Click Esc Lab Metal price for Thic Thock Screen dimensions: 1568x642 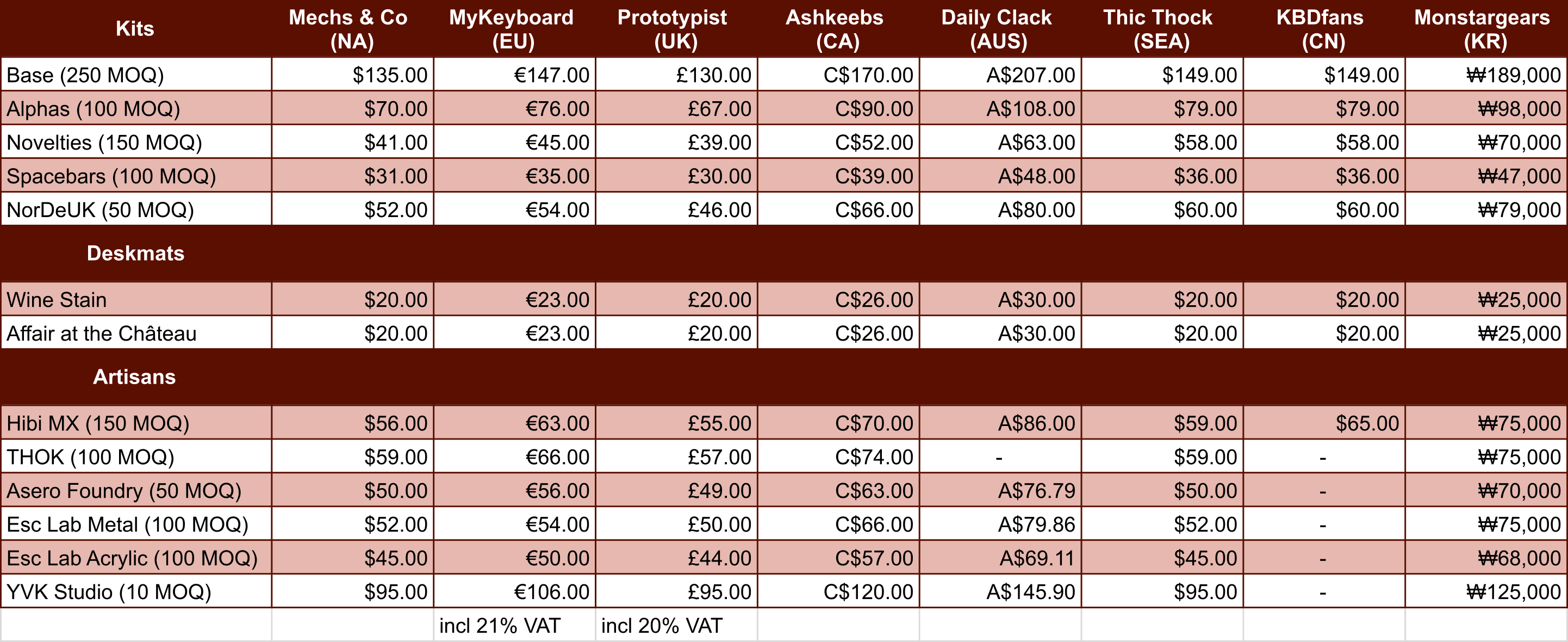pyautogui.click(x=1205, y=524)
